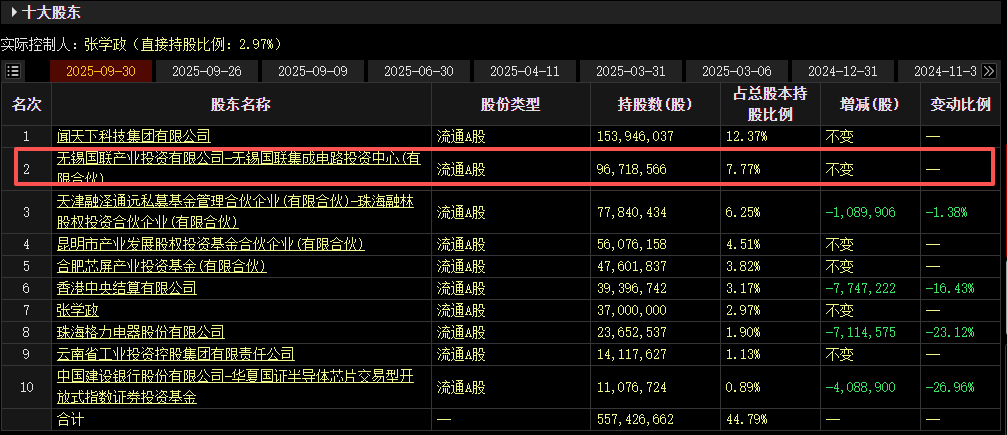The height and width of the screenshot is (435, 1007).
Task: Click the -26.96% change ratio
Action: 949,387
